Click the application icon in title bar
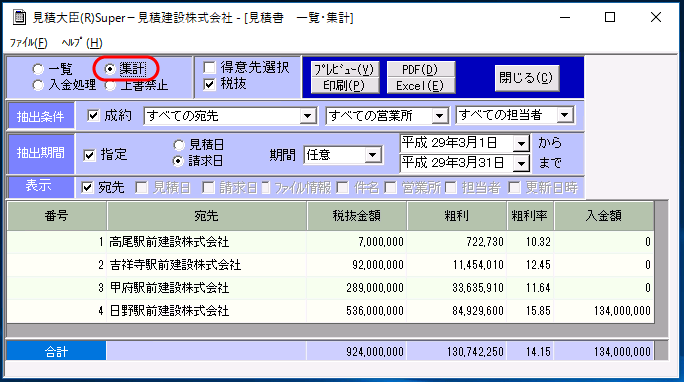 19,17
